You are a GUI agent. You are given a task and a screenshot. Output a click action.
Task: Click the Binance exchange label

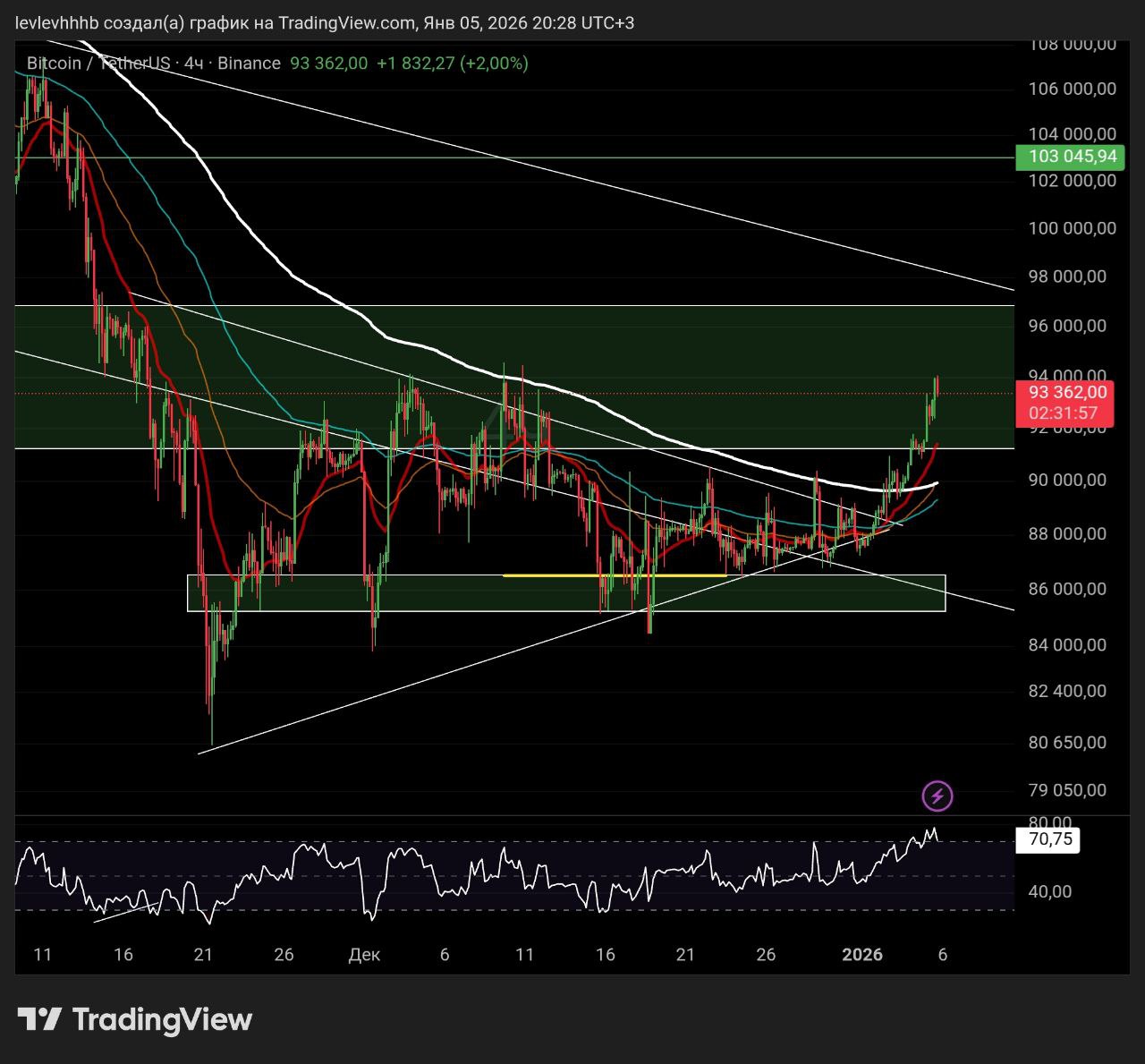coord(249,64)
